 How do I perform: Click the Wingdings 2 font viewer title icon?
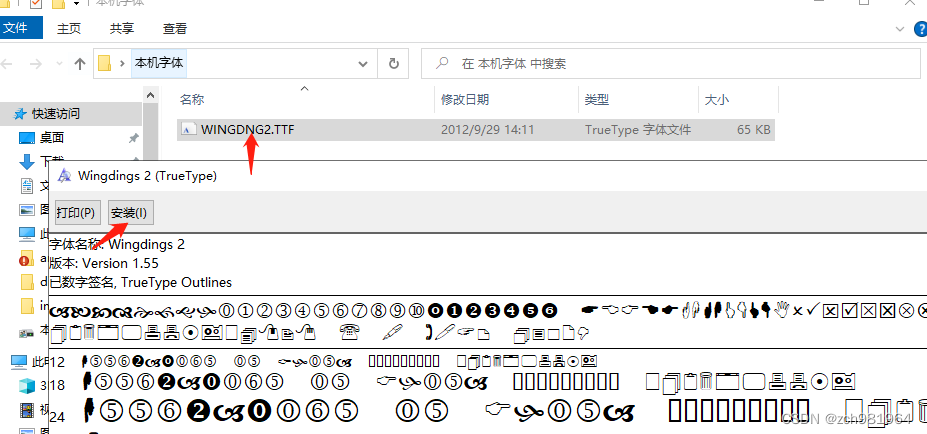tap(64, 176)
